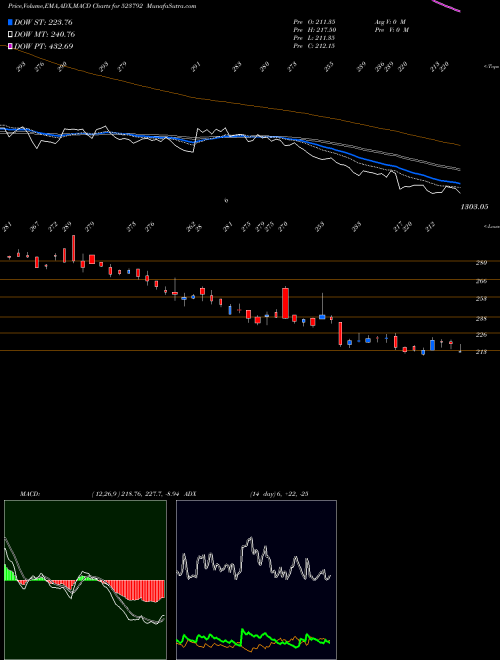
Task: Click the white DOW MT legend swatch
Action: click(10, 34)
